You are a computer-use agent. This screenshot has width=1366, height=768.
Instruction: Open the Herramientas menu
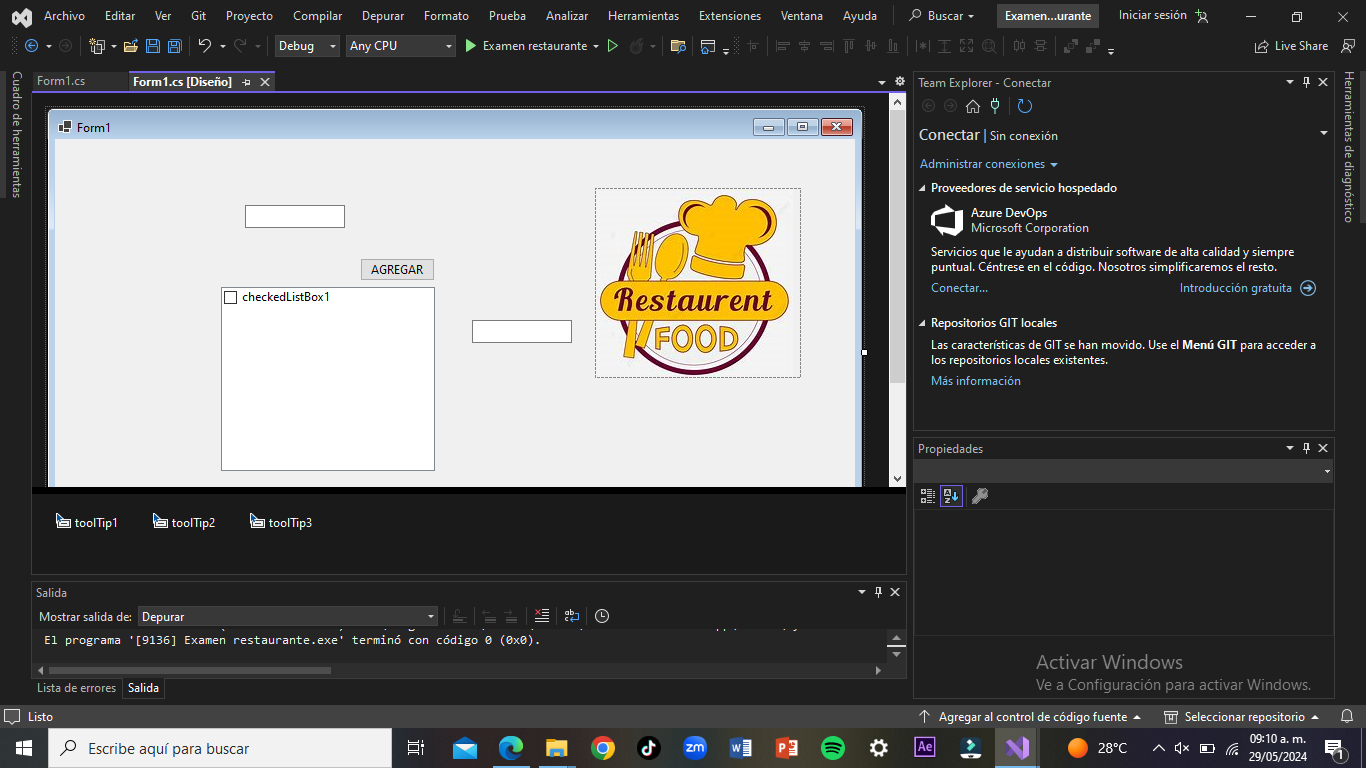643,16
